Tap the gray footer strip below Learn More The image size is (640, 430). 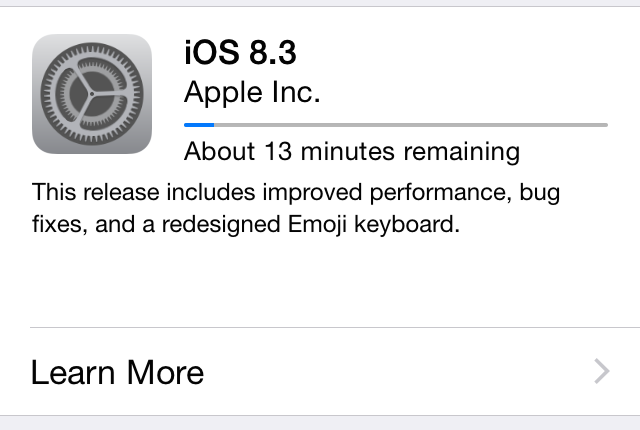(x=320, y=423)
